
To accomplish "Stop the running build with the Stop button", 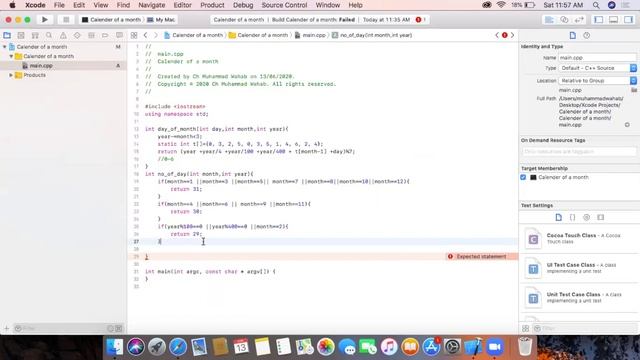I will 66,20.
